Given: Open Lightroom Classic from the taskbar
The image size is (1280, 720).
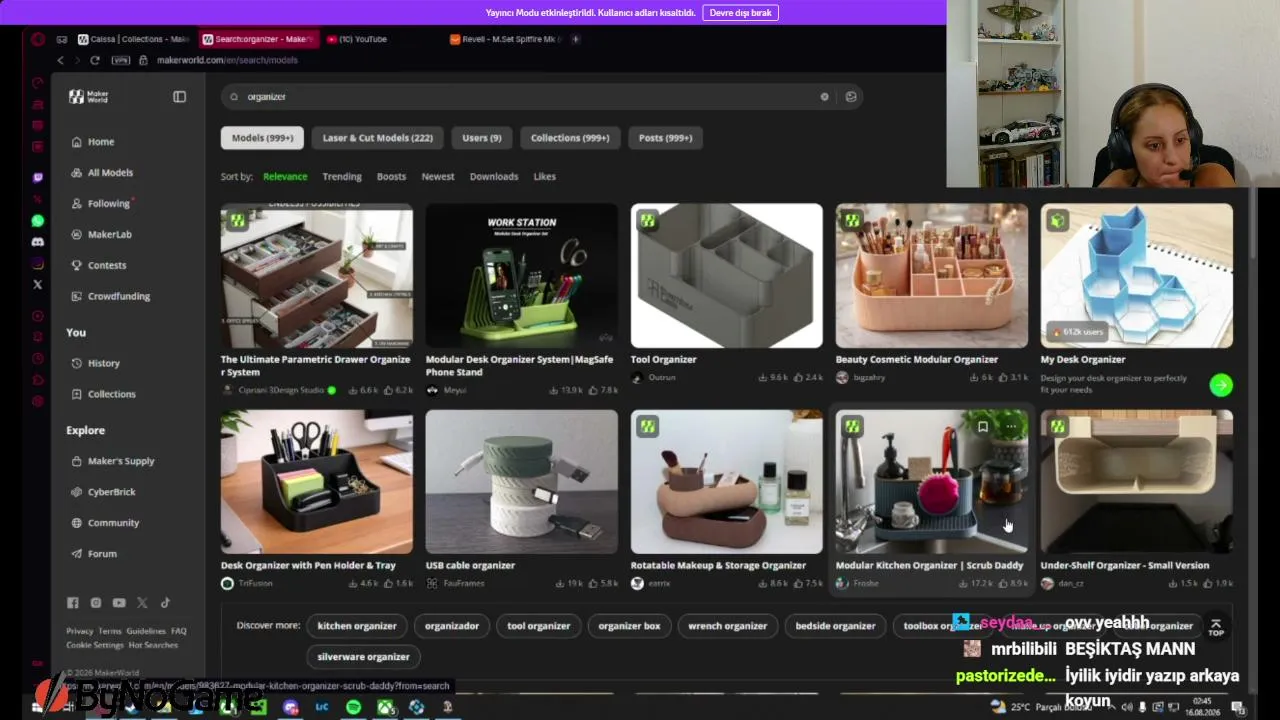Looking at the screenshot, I should coord(322,708).
